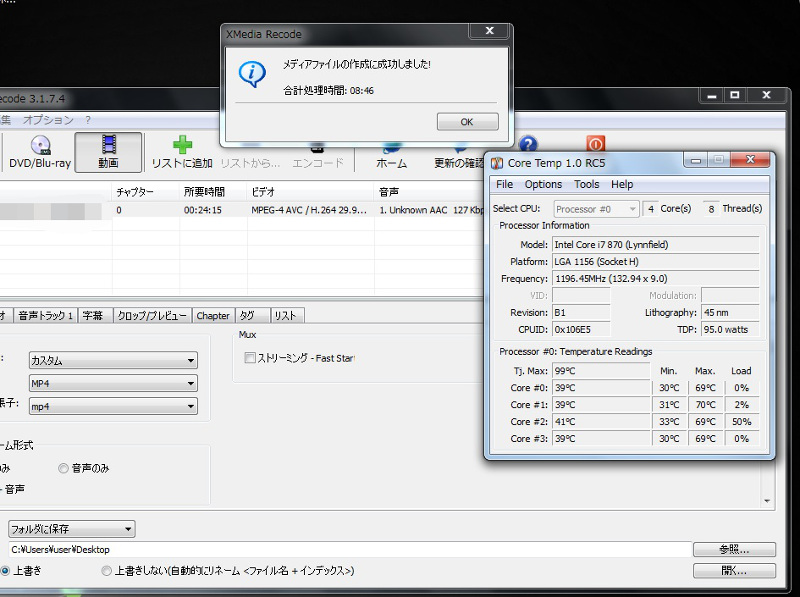Click the Intel Core i7 870 model field
The width and height of the screenshot is (800, 597).
656,244
